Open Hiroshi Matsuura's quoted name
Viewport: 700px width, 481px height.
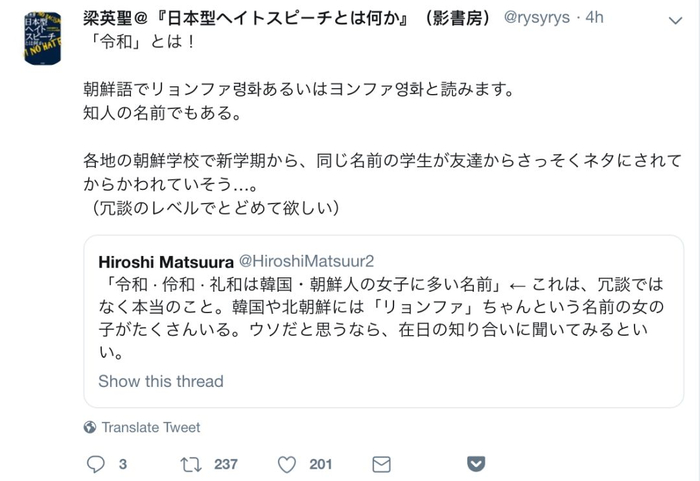tap(164, 260)
